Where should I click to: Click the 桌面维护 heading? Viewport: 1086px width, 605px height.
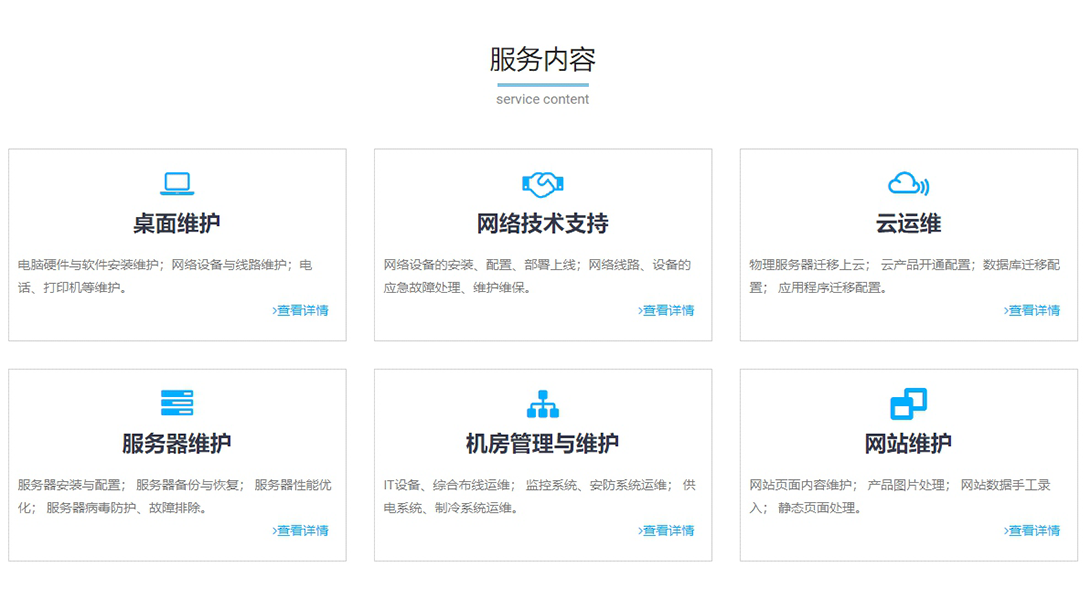[x=177, y=224]
